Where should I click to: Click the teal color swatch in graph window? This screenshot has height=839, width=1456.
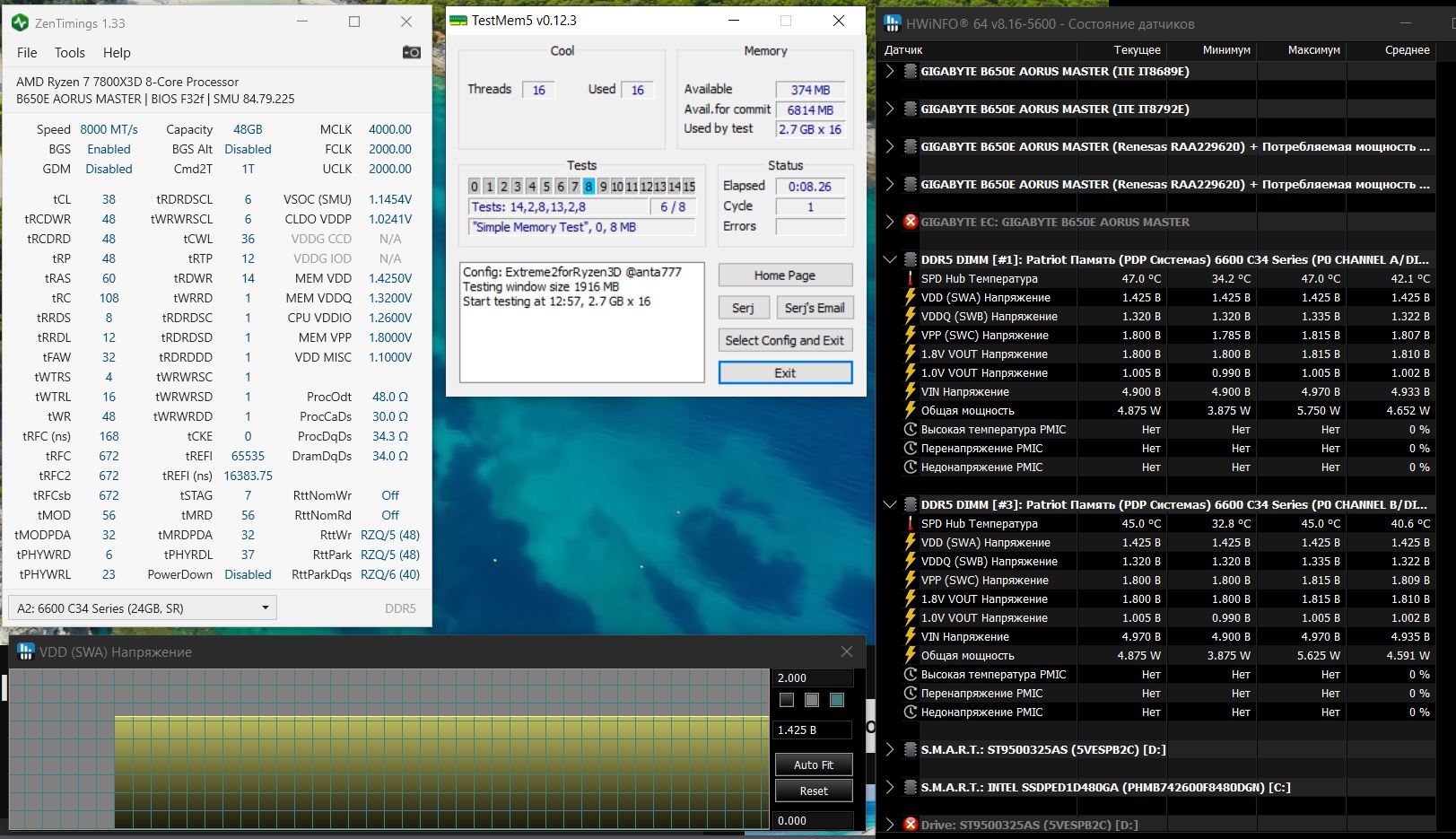(837, 700)
